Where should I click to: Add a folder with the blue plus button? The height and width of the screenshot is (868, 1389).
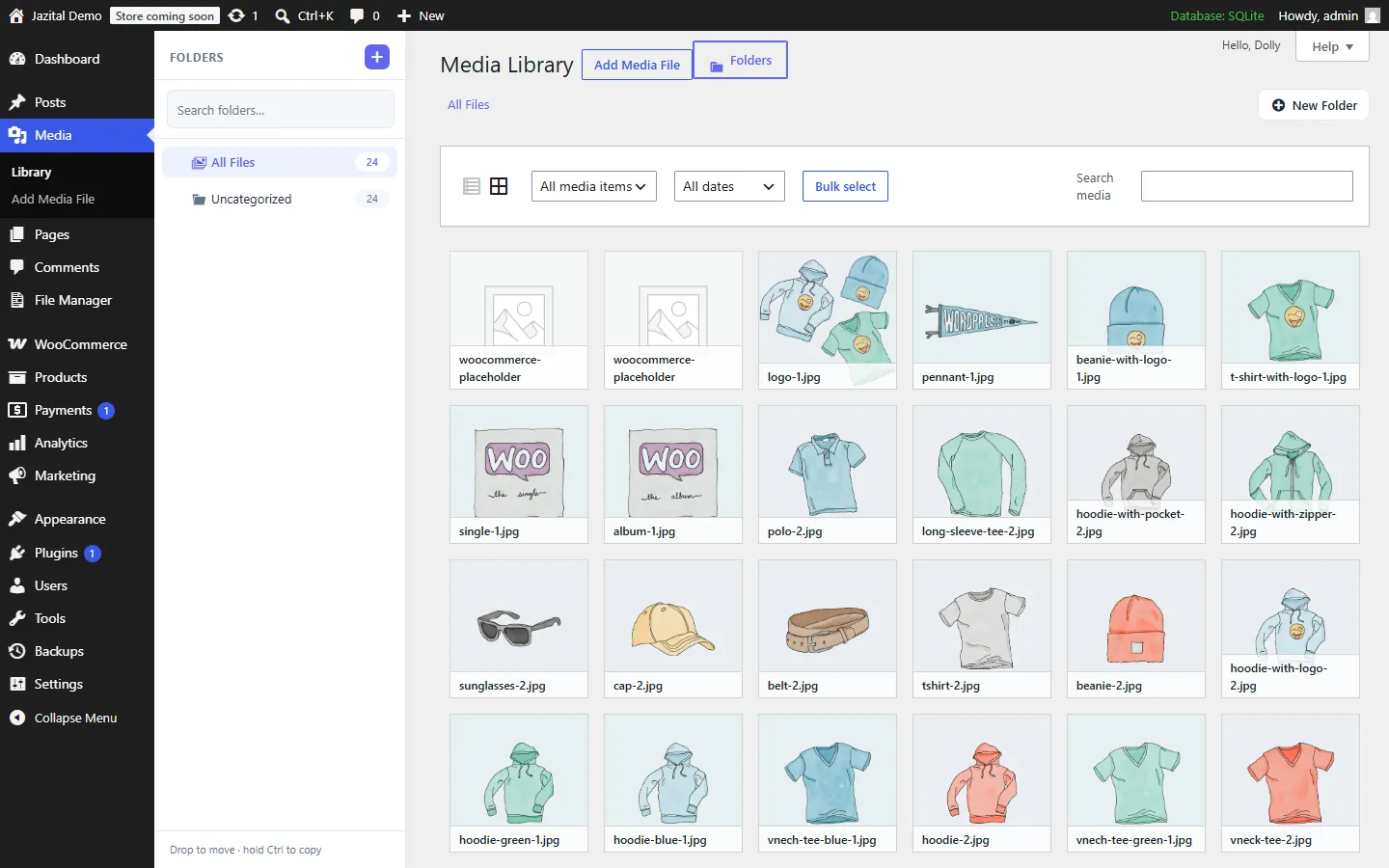(377, 57)
